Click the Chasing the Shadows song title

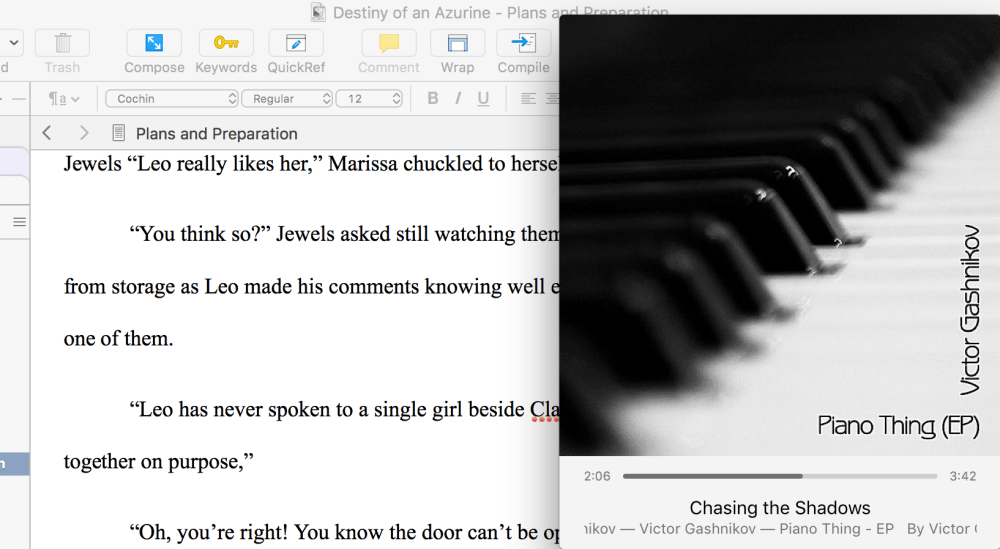click(x=779, y=508)
